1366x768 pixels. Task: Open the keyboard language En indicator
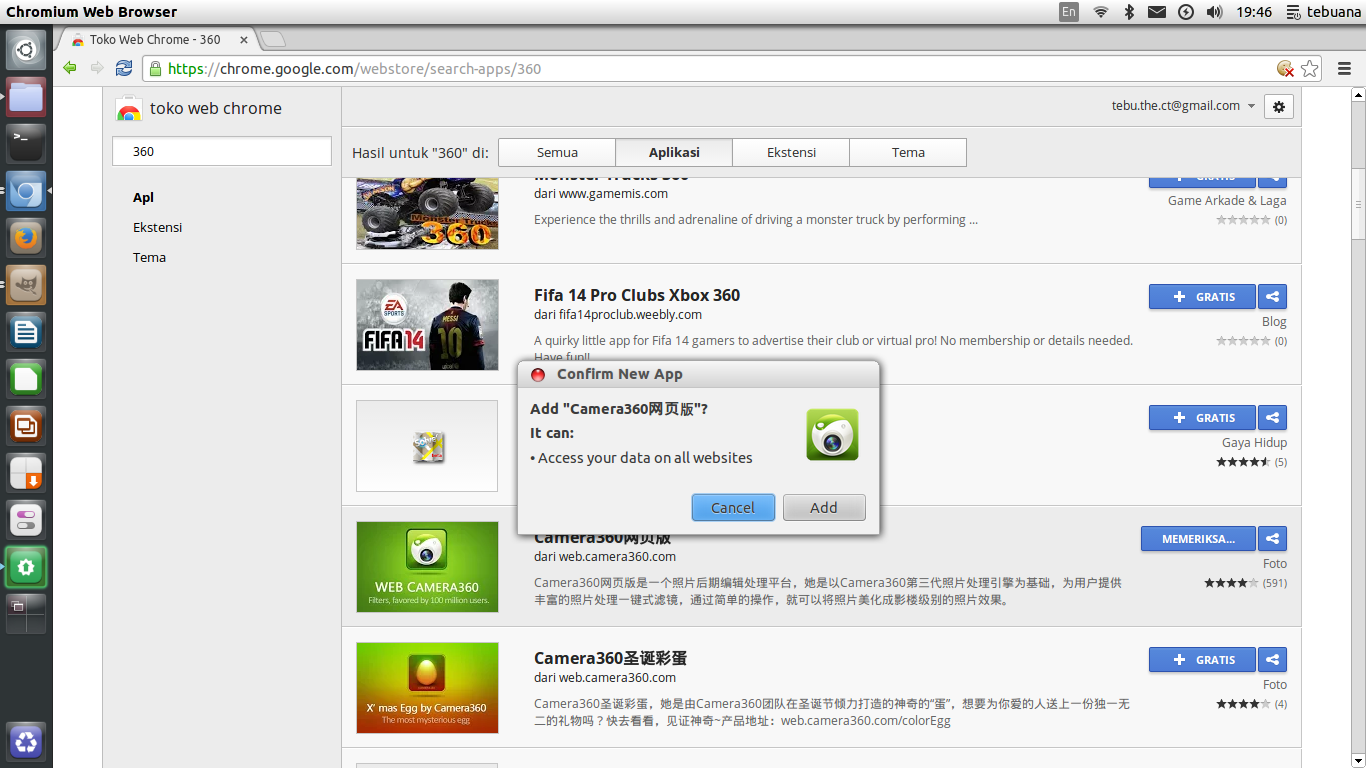click(x=1069, y=12)
